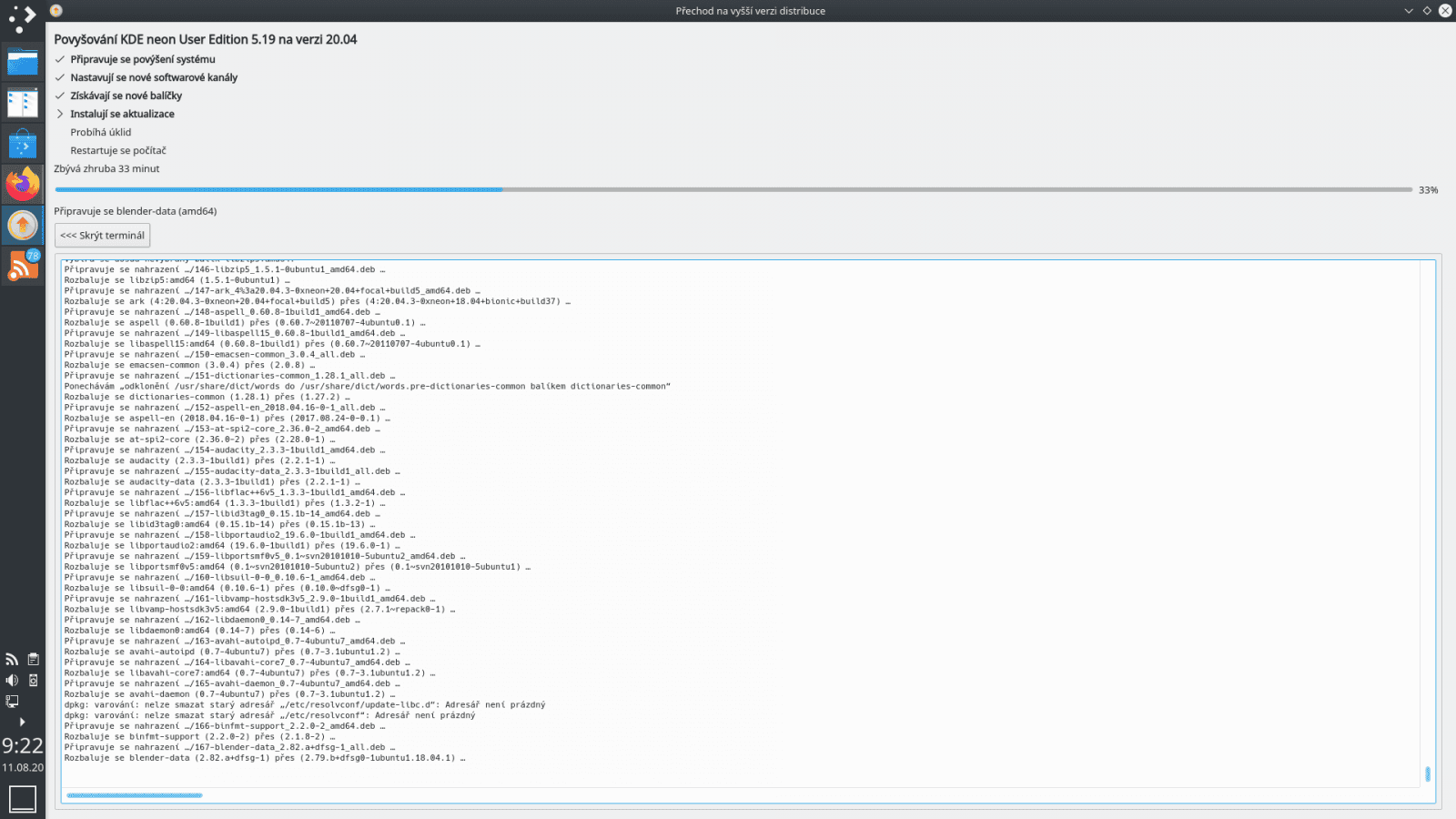Launch Firefox from the left dock
Viewport: 1456px width, 819px height.
pos(23,183)
